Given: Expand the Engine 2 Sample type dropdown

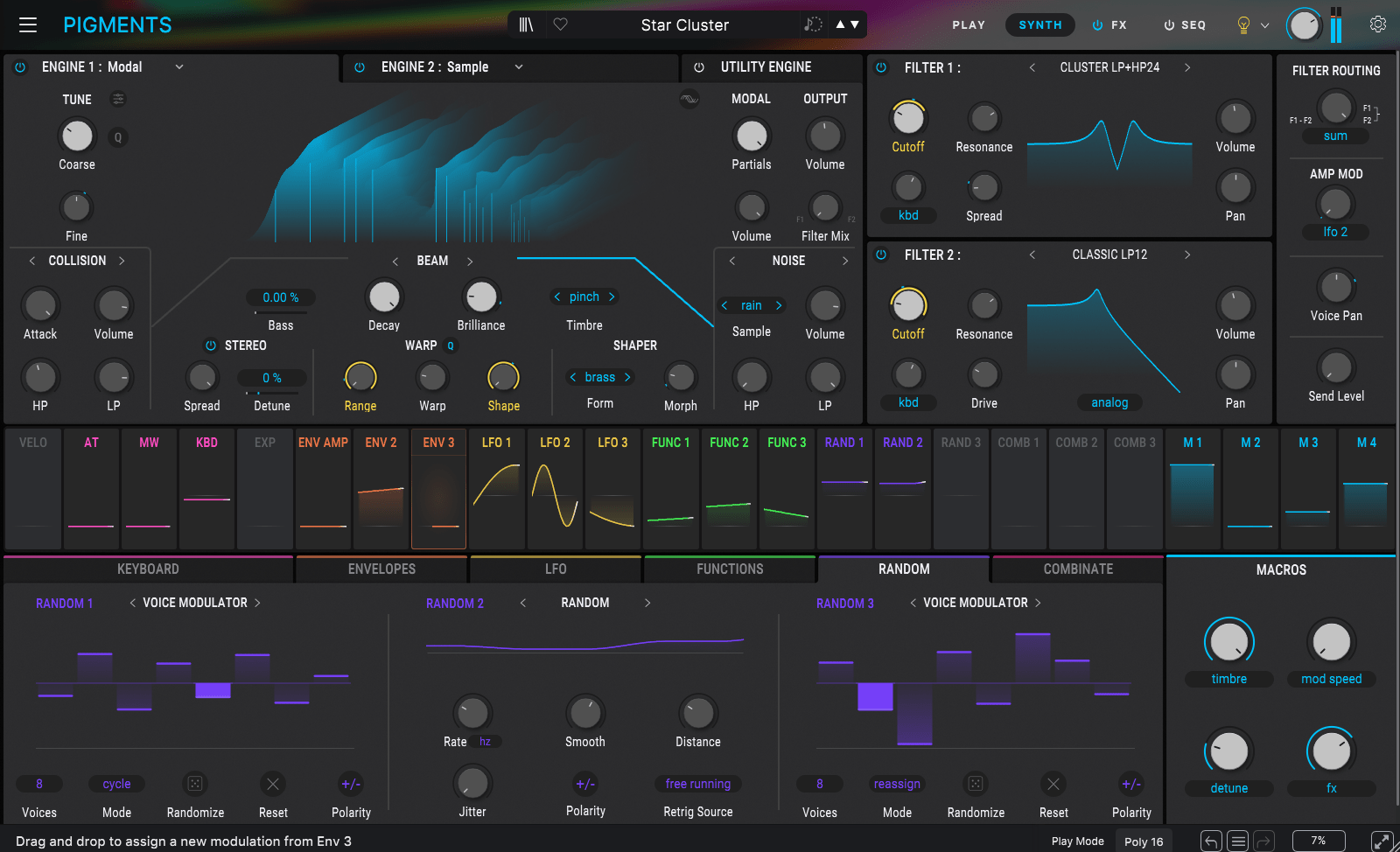Looking at the screenshot, I should (x=519, y=66).
